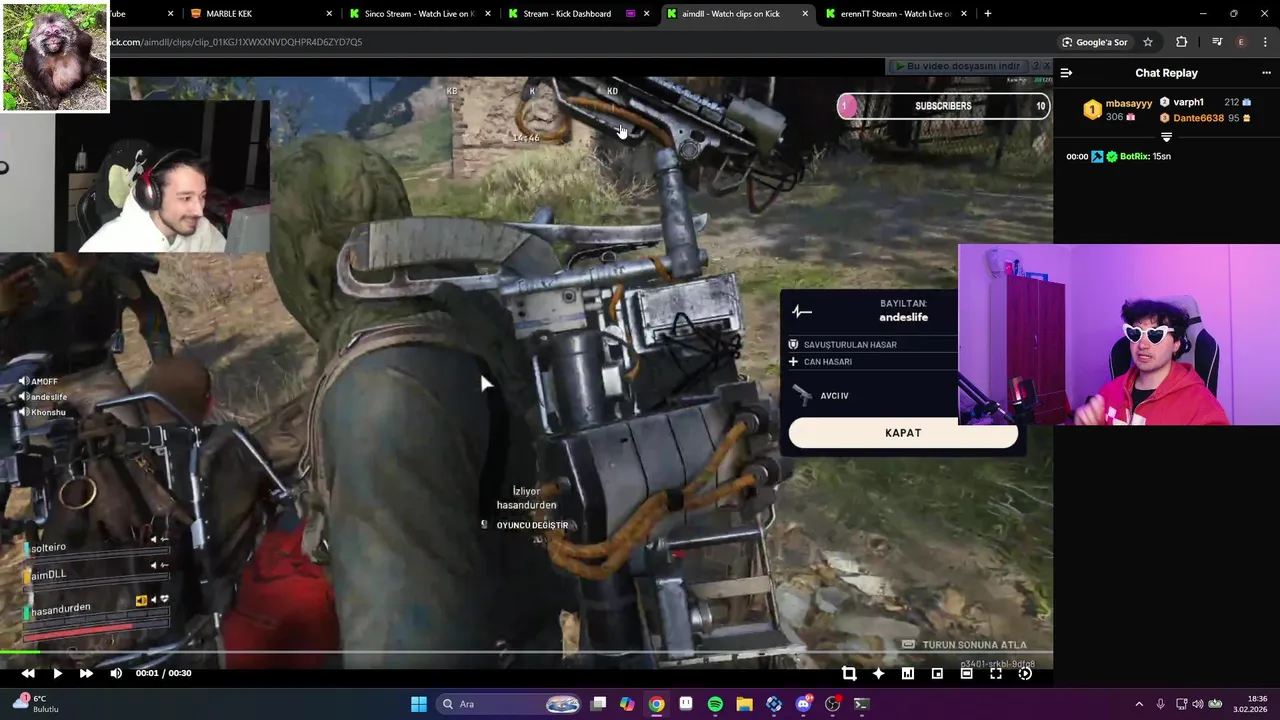Screen dimensions: 1280x720
Task: Open a new browser tab with the plus
Action: point(987,14)
